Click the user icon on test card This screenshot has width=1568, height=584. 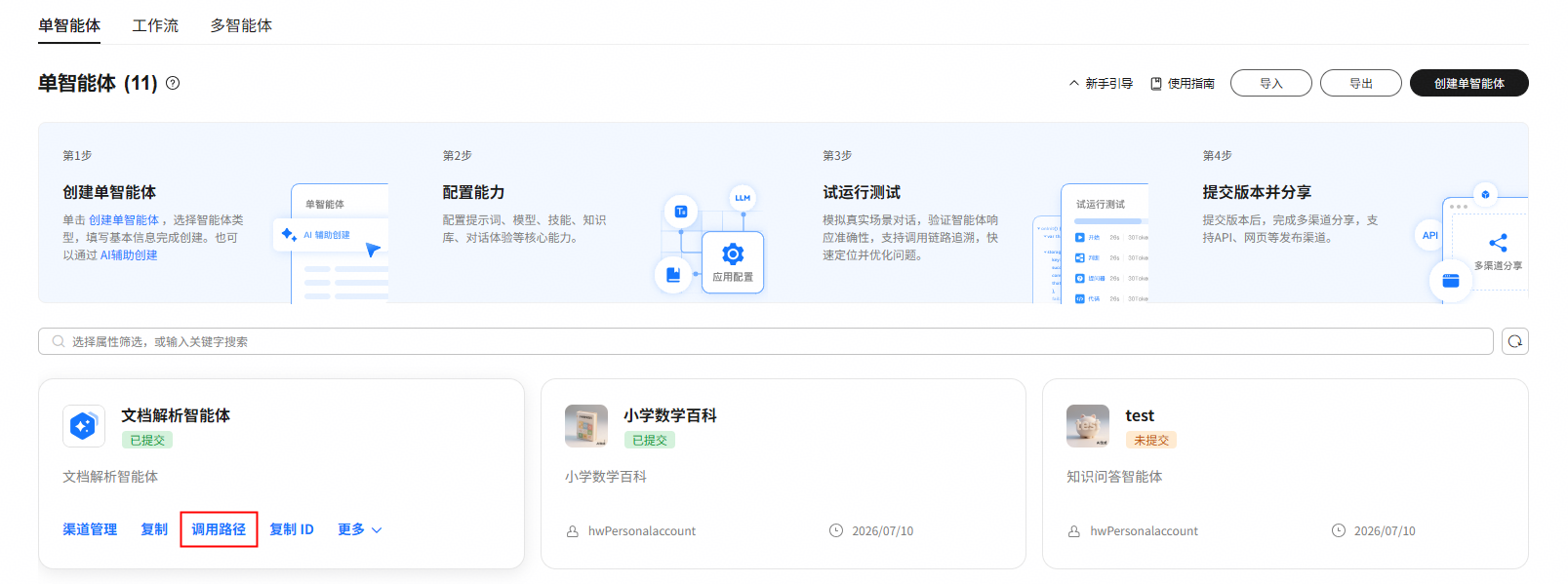pos(1074,531)
